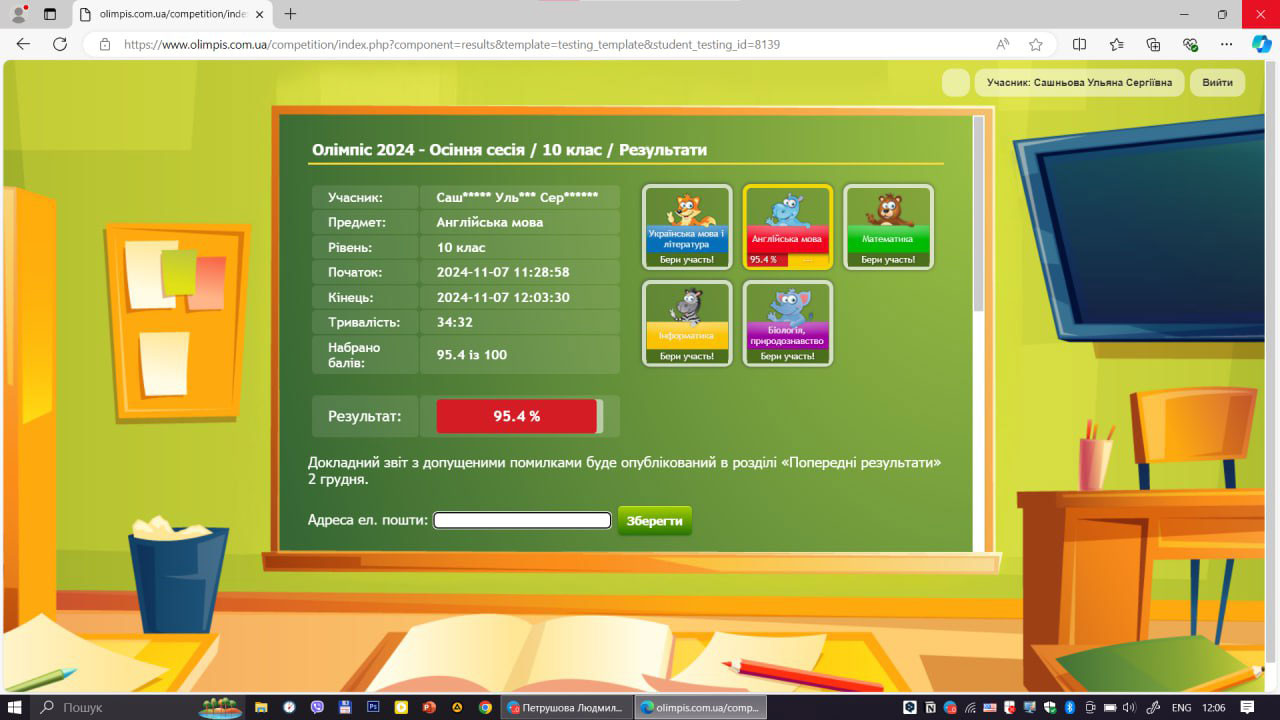Viewport: 1280px width, 720px height.
Task: Click the end time 2024-11-07 12:03:30
Action: [503, 297]
